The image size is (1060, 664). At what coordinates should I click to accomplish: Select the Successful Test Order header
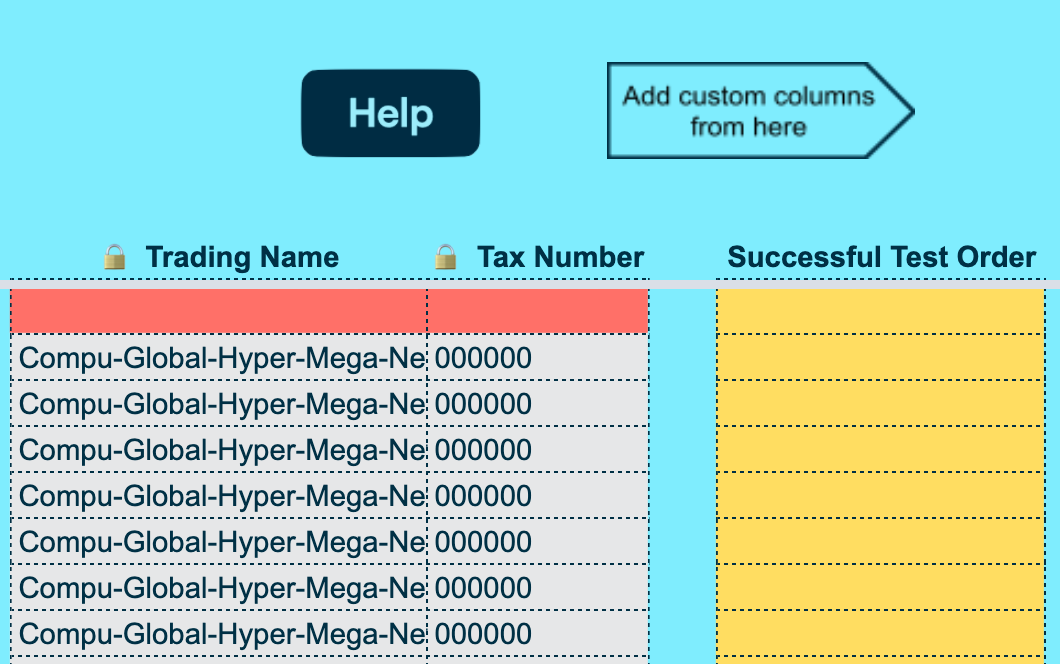click(881, 257)
